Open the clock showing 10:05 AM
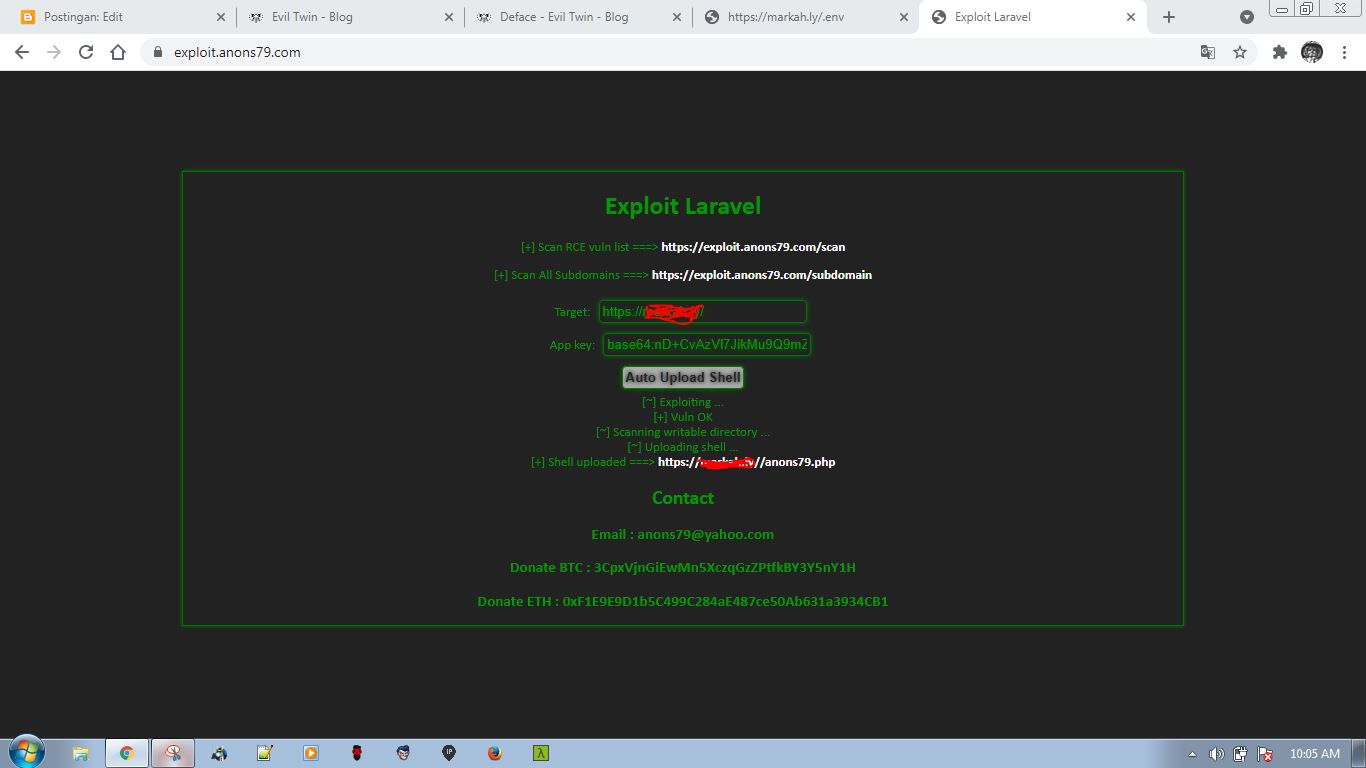The height and width of the screenshot is (768, 1366). (x=1314, y=754)
